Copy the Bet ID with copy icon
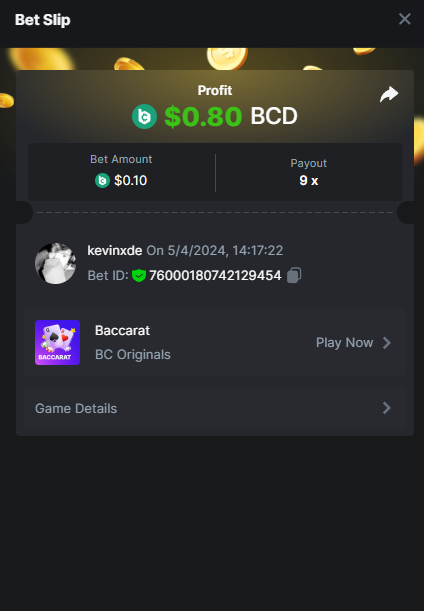This screenshot has height=611, width=424. [294, 275]
